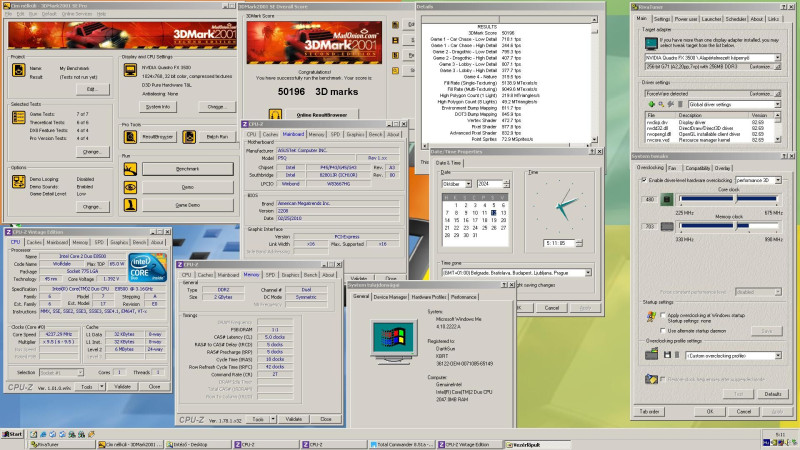
Task: Click the memory clock slider in RivaTuner
Action: [x=729, y=226]
